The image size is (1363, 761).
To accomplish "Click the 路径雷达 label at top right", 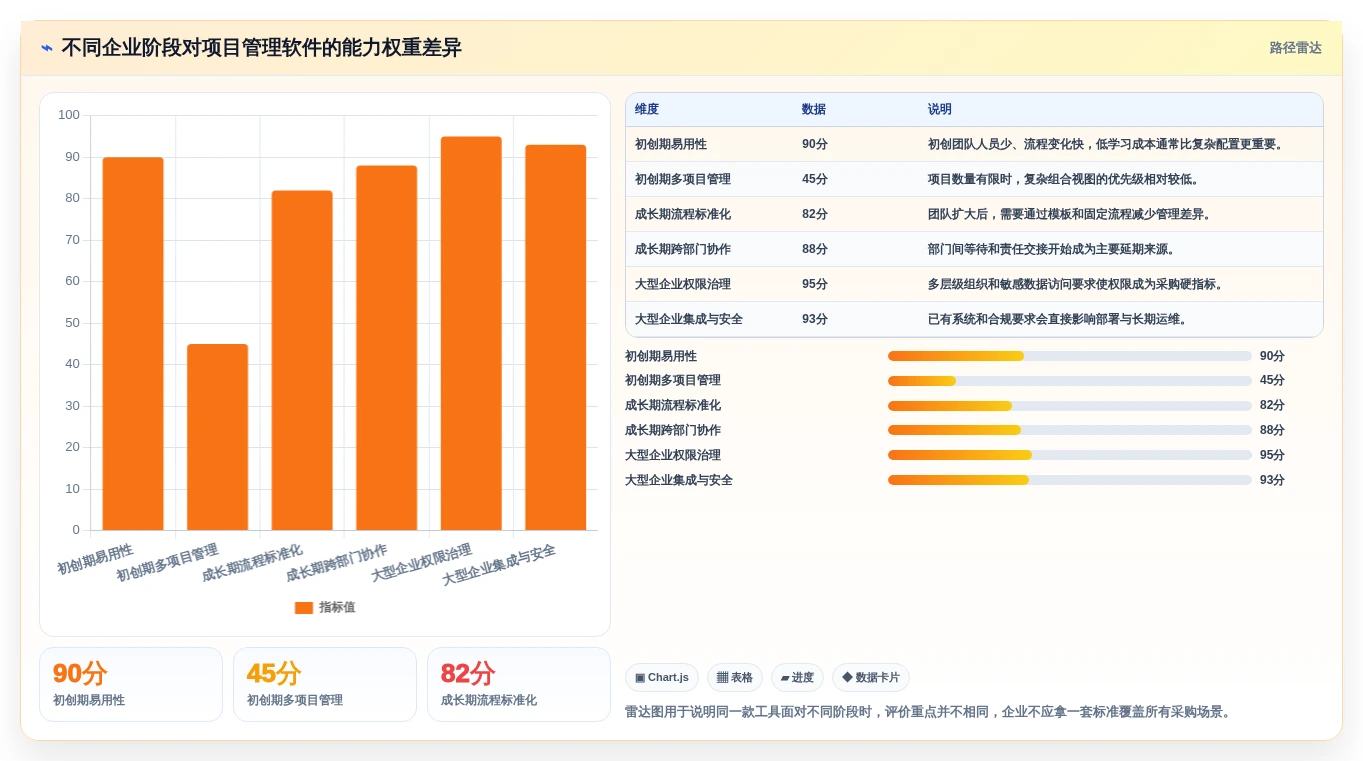I will point(1295,48).
